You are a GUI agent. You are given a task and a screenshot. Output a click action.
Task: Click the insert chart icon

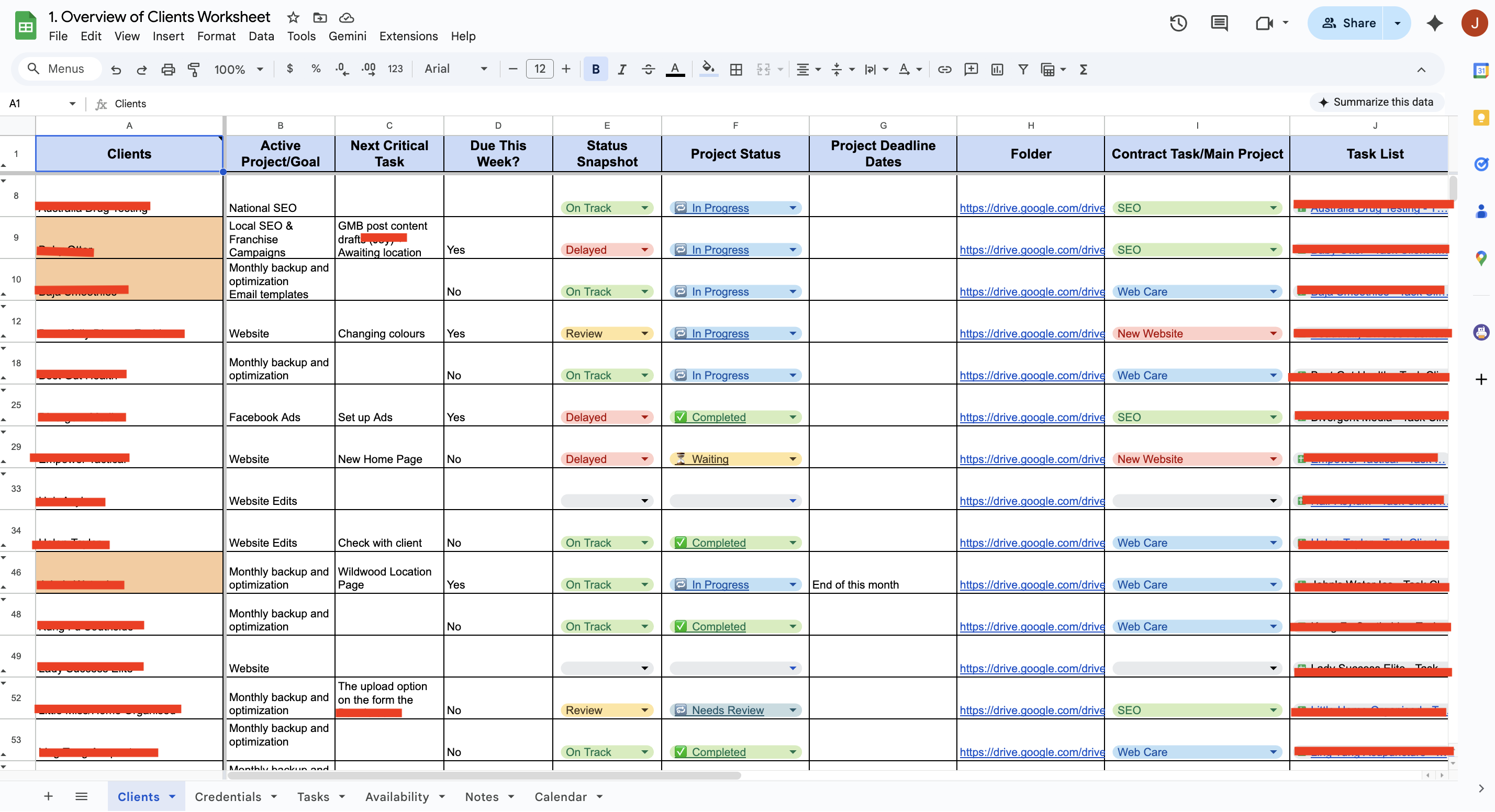click(997, 70)
